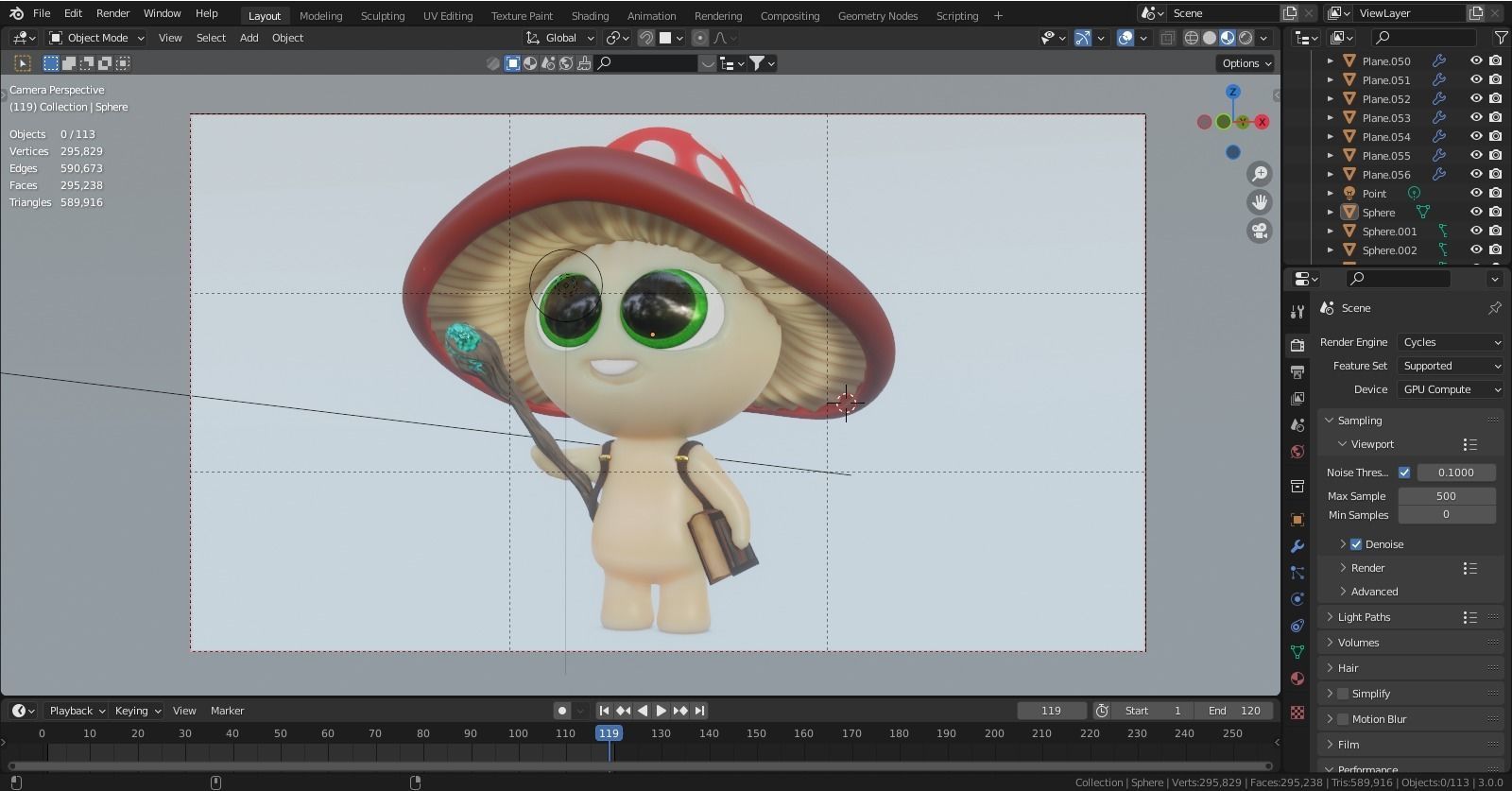This screenshot has height=791, width=1512.
Task: Open the File menu
Action: pyautogui.click(x=42, y=13)
